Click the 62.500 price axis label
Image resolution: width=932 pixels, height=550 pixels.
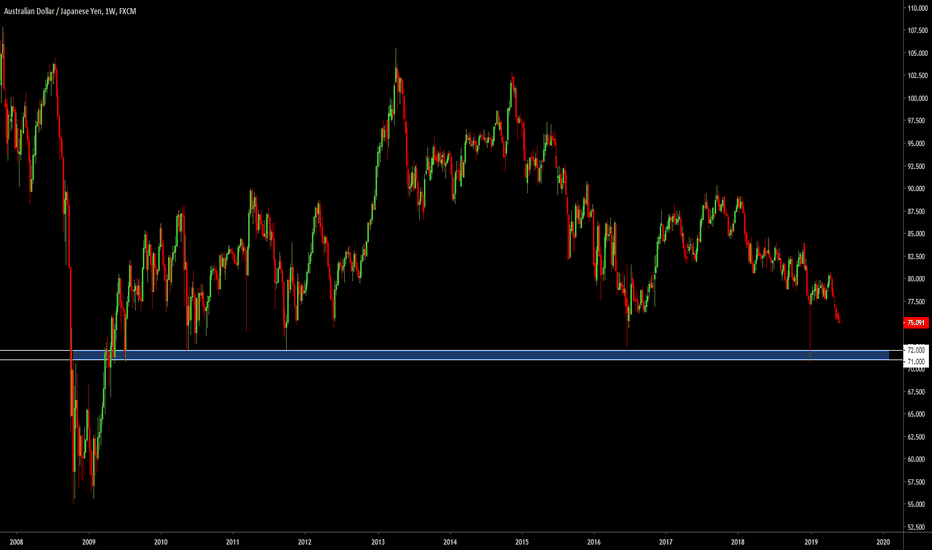917,437
